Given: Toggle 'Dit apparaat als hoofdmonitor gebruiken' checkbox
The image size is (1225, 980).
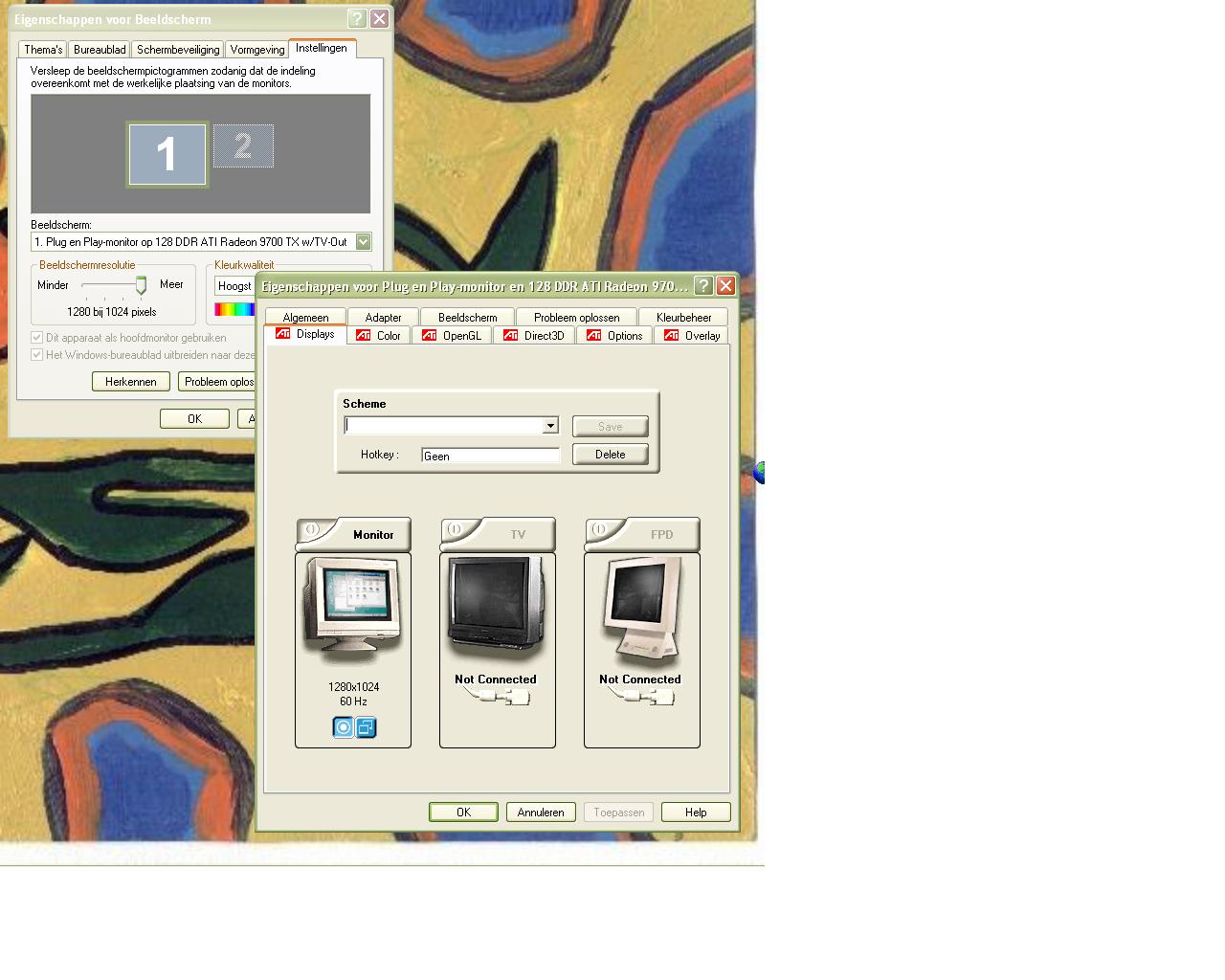Looking at the screenshot, I should [x=37, y=338].
